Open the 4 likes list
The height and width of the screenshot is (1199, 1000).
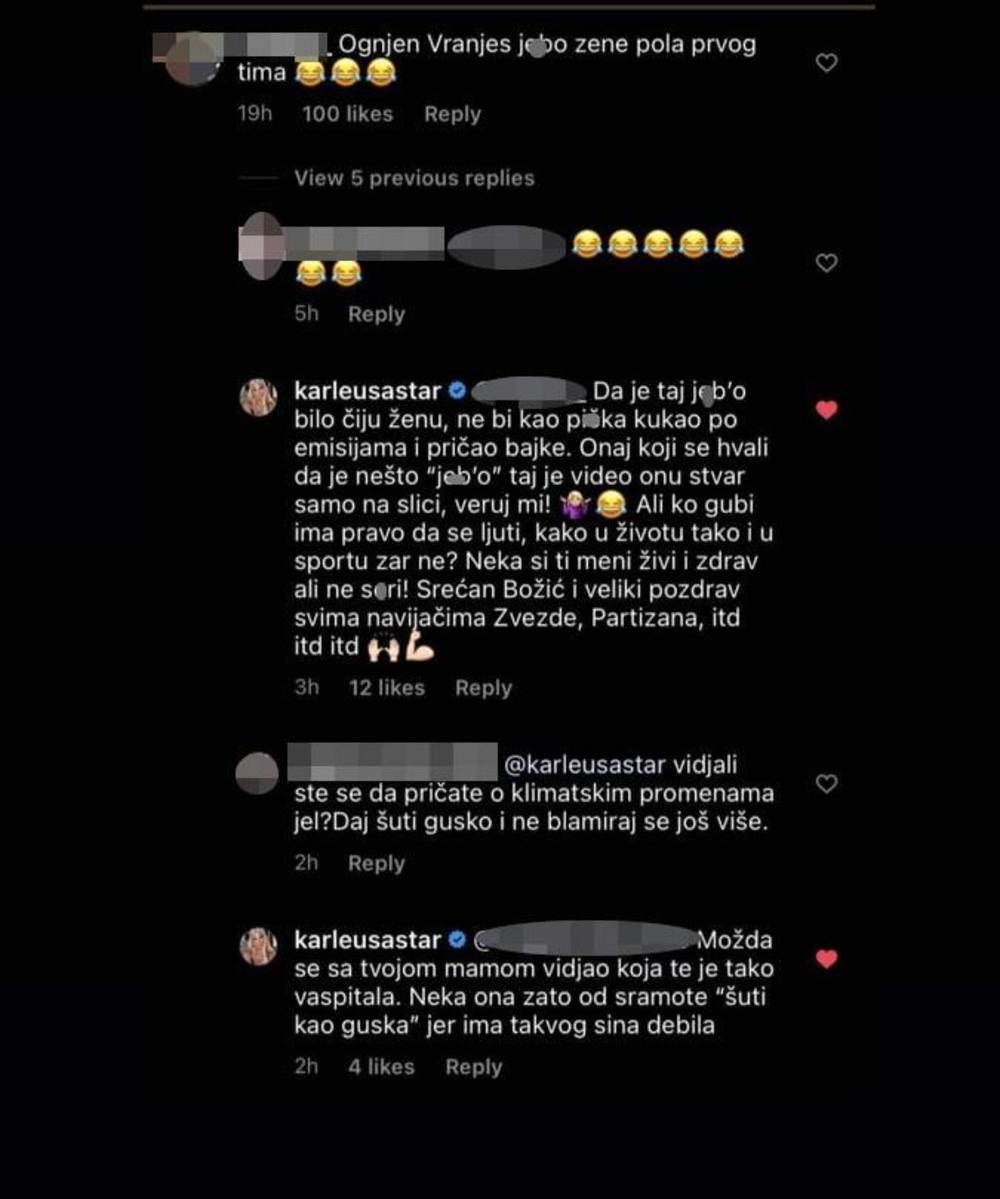click(x=381, y=1067)
